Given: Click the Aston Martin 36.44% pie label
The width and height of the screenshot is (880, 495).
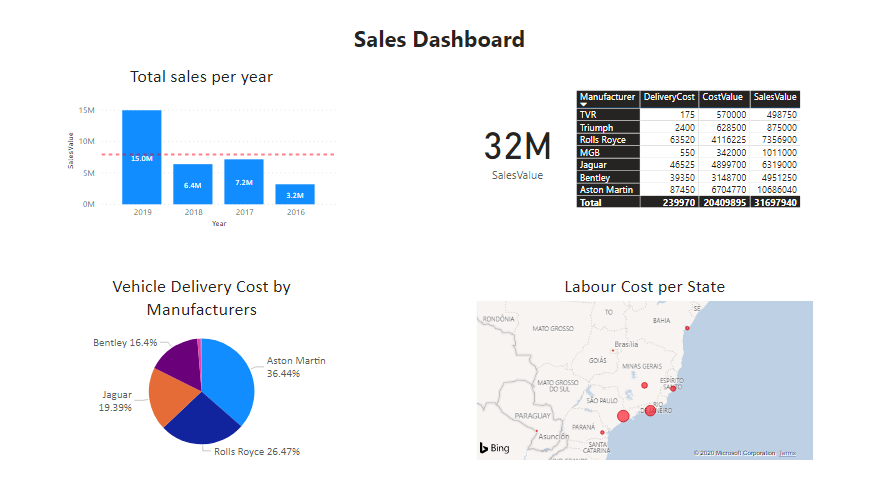Looking at the screenshot, I should [x=296, y=367].
